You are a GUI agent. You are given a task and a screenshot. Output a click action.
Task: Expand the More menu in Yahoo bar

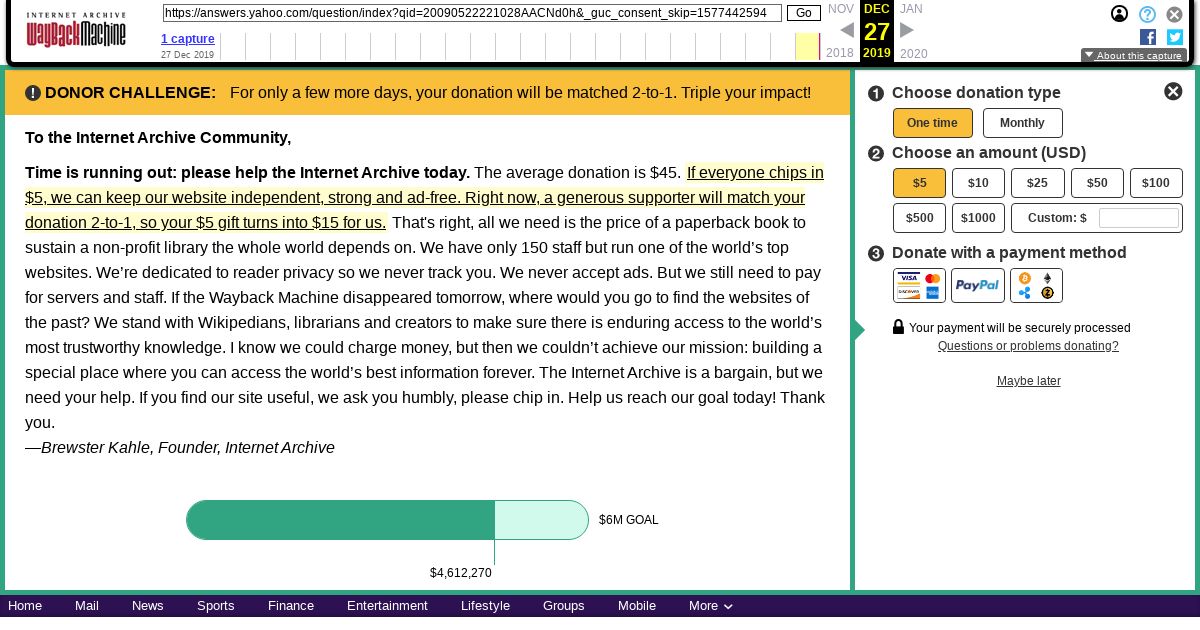[710, 606]
